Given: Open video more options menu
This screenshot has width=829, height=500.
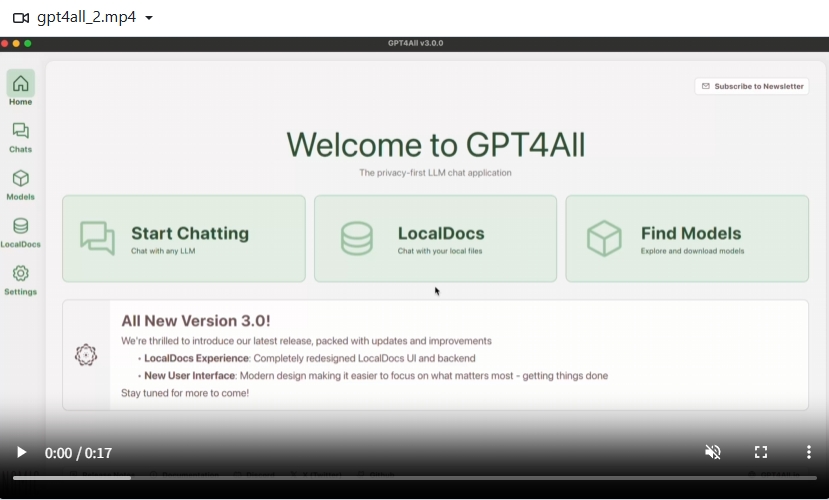Looking at the screenshot, I should pos(808,452).
